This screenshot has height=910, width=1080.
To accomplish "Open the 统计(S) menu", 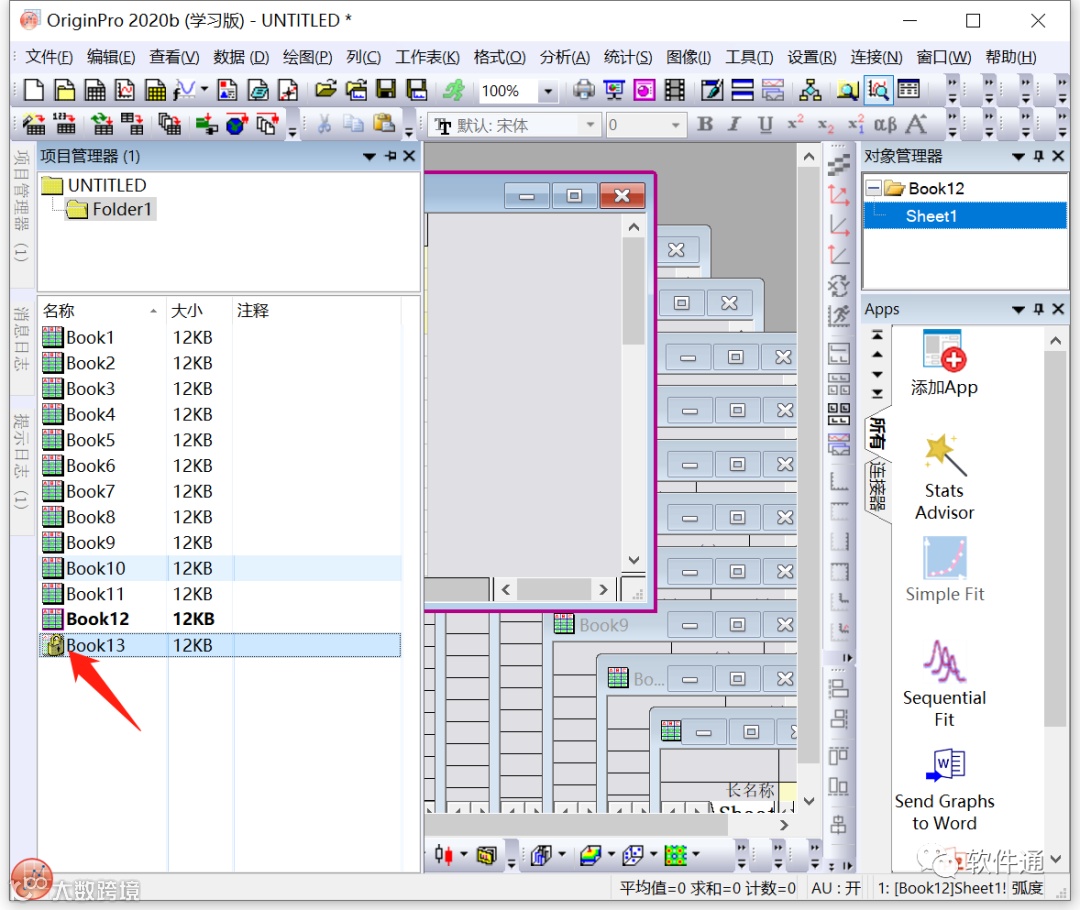I will pos(627,57).
